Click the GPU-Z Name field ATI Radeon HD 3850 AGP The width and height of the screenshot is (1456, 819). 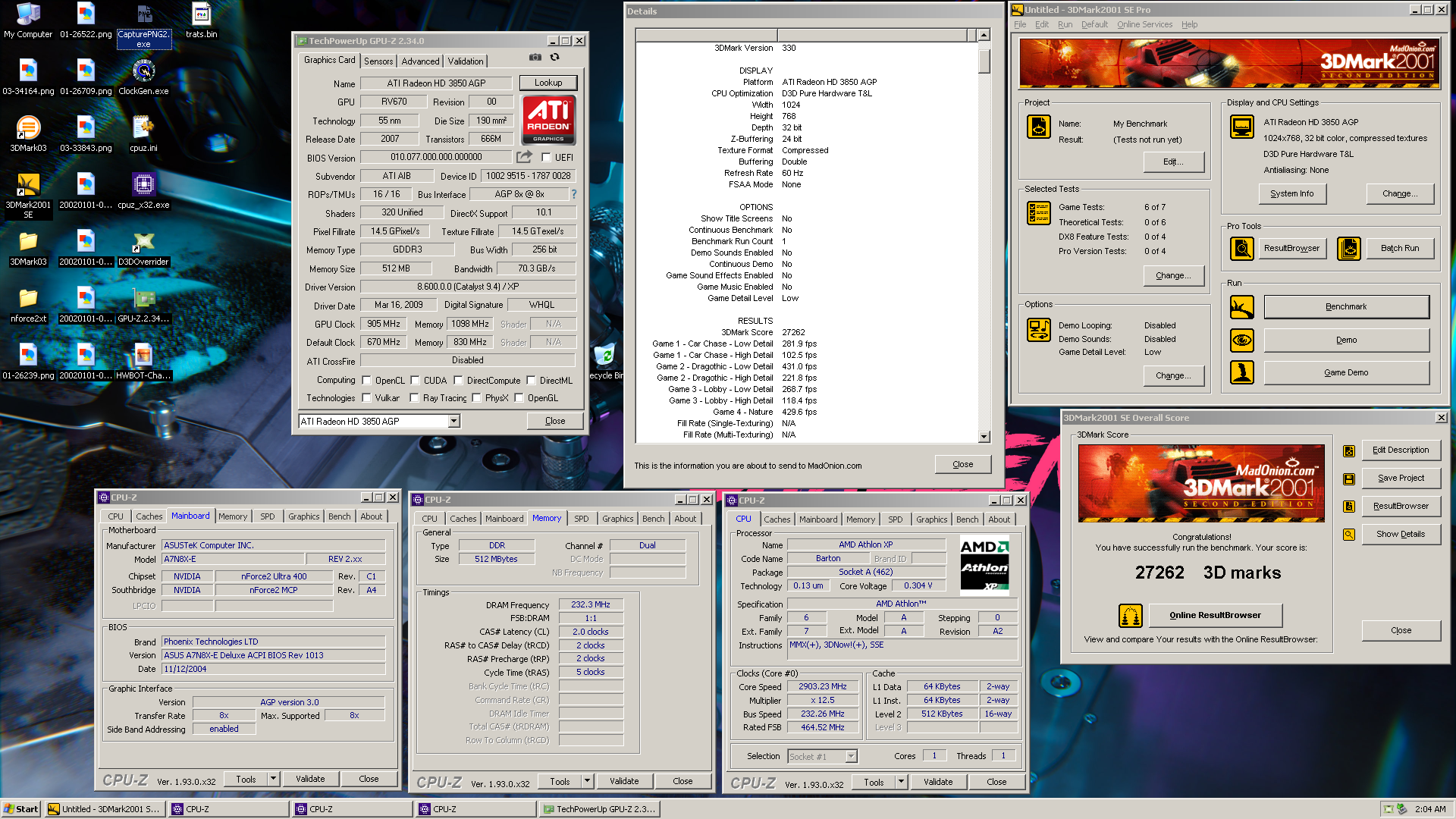point(436,83)
